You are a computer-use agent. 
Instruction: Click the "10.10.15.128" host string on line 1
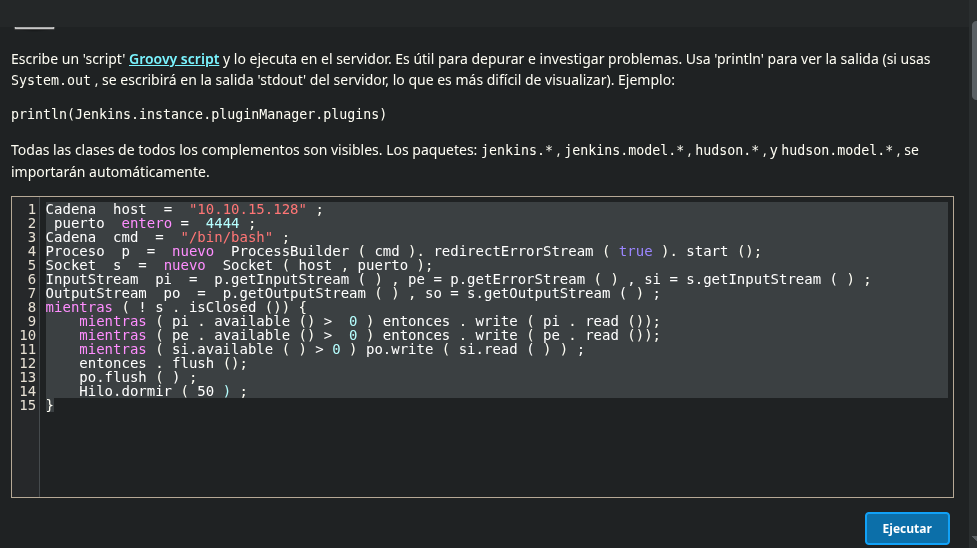coord(247,209)
